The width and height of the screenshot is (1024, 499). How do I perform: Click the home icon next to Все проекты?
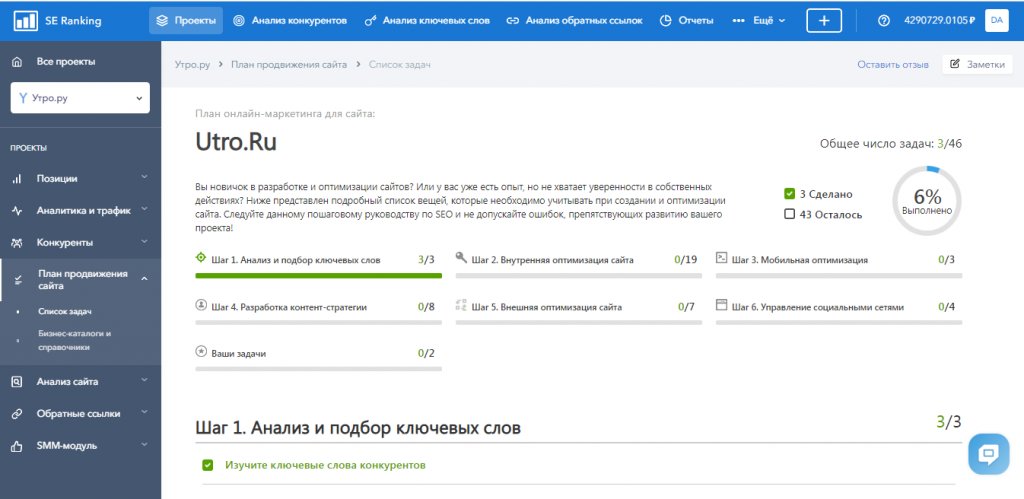17,62
